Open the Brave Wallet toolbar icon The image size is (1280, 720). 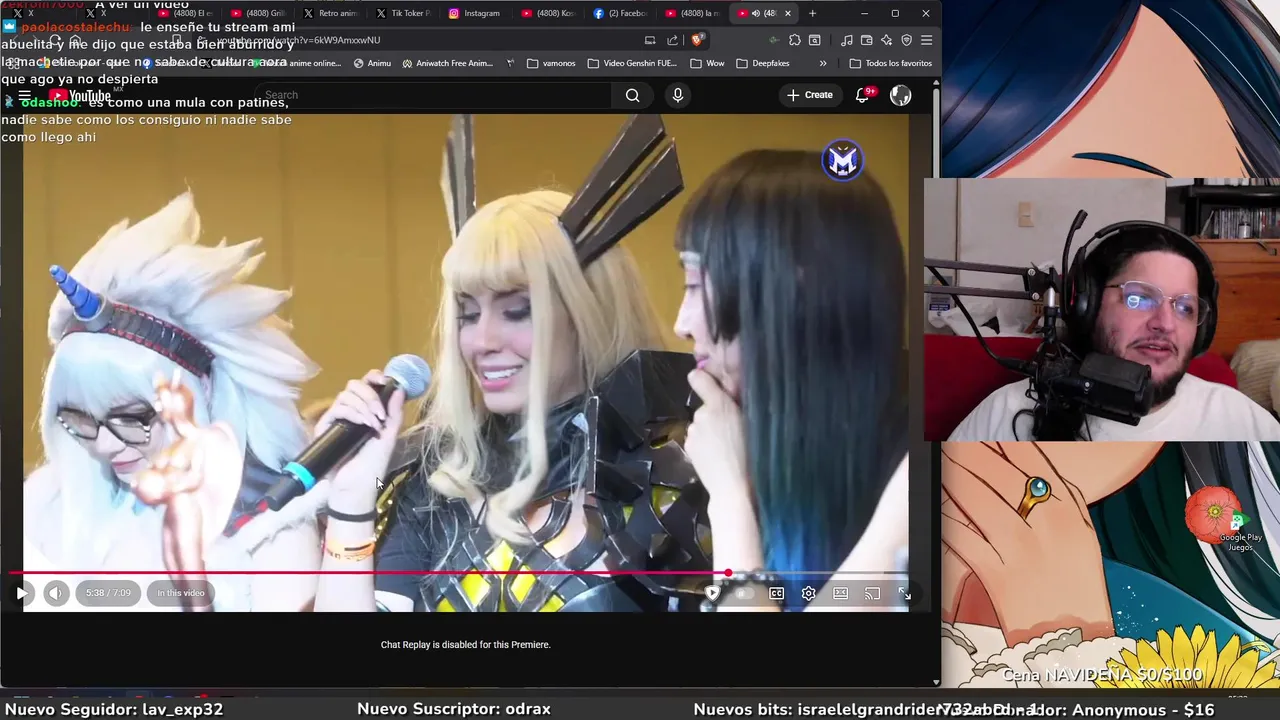point(866,40)
